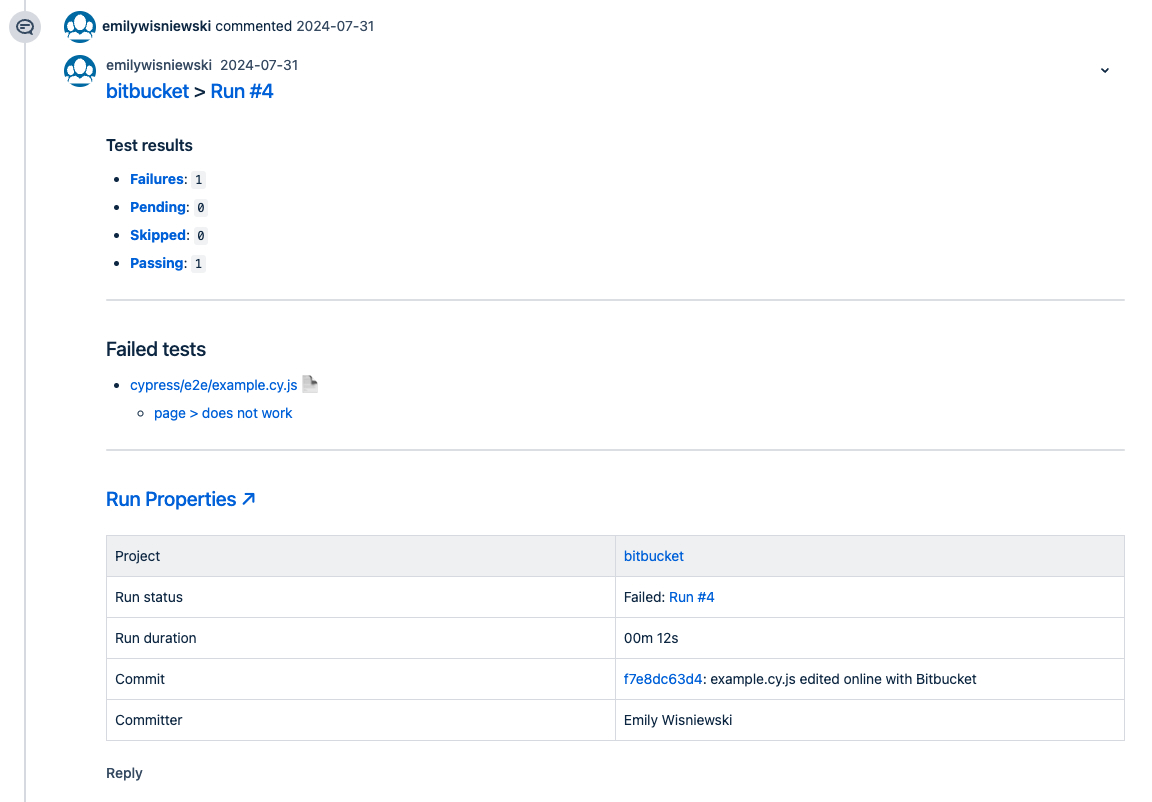Viewport: 1152px width, 802px height.
Task: Open the Failures link
Action: (x=157, y=179)
